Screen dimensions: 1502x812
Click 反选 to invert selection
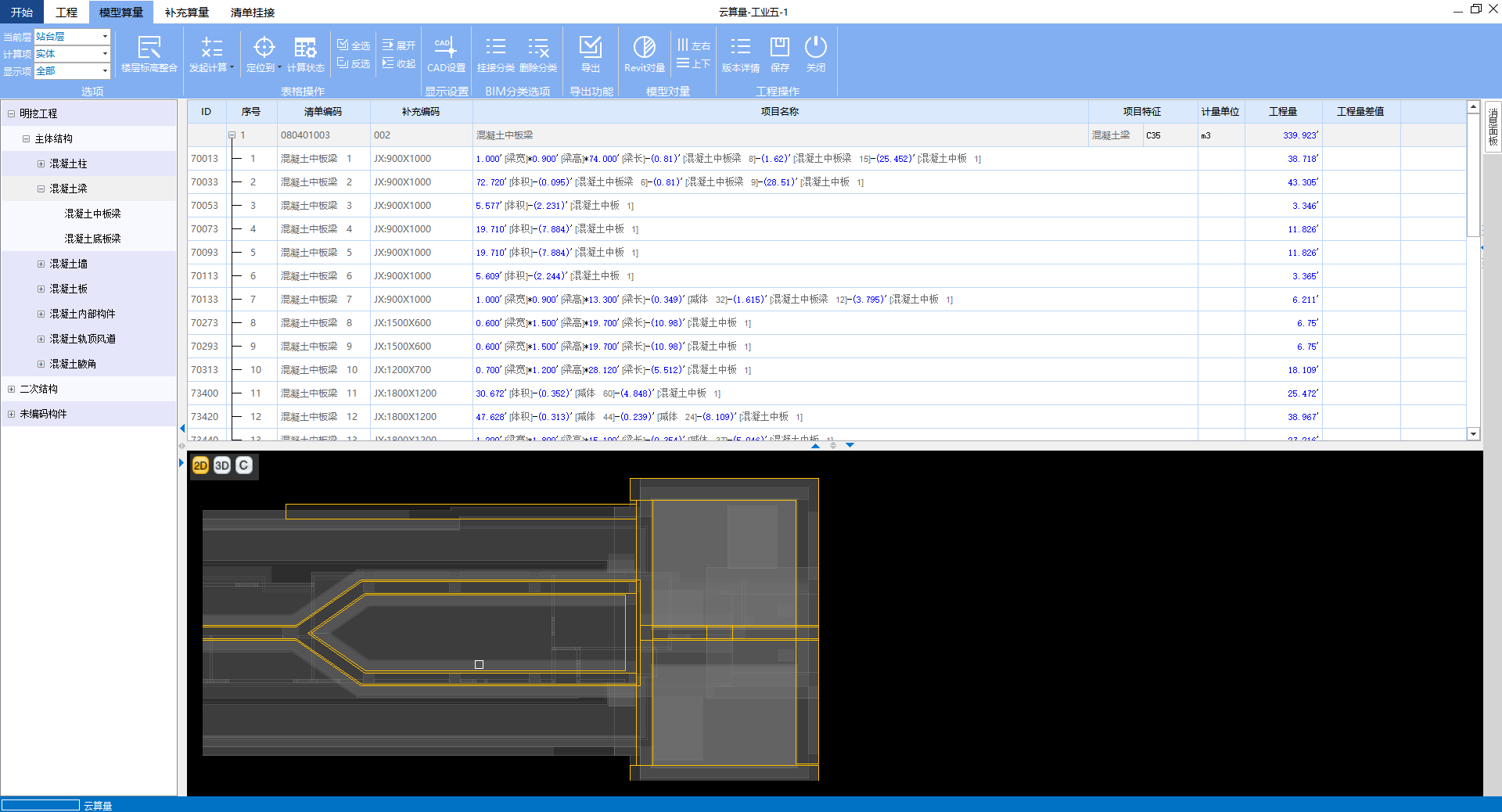(x=354, y=63)
